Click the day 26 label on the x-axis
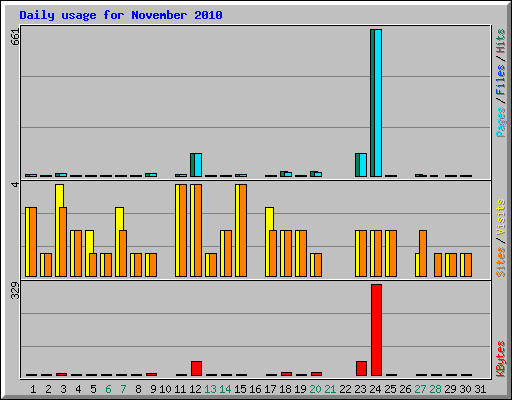Viewport: 512px width, 400px height. click(x=405, y=389)
